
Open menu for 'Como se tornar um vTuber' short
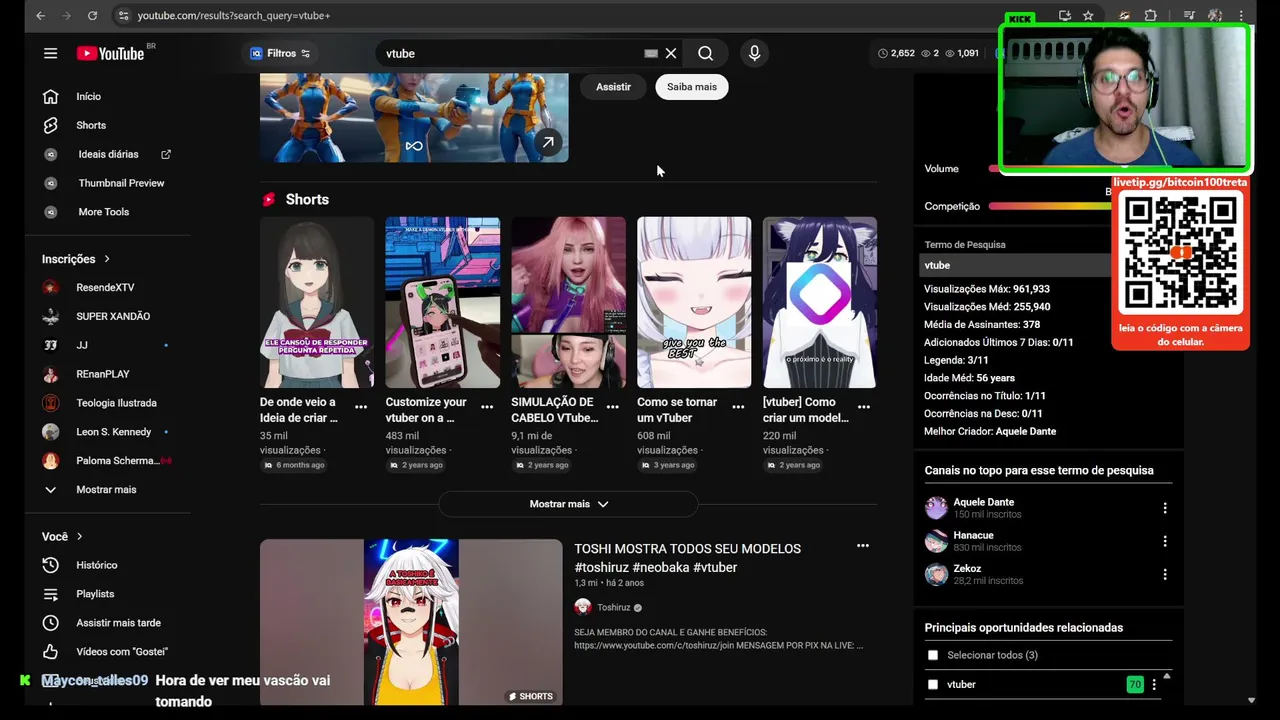(x=738, y=407)
